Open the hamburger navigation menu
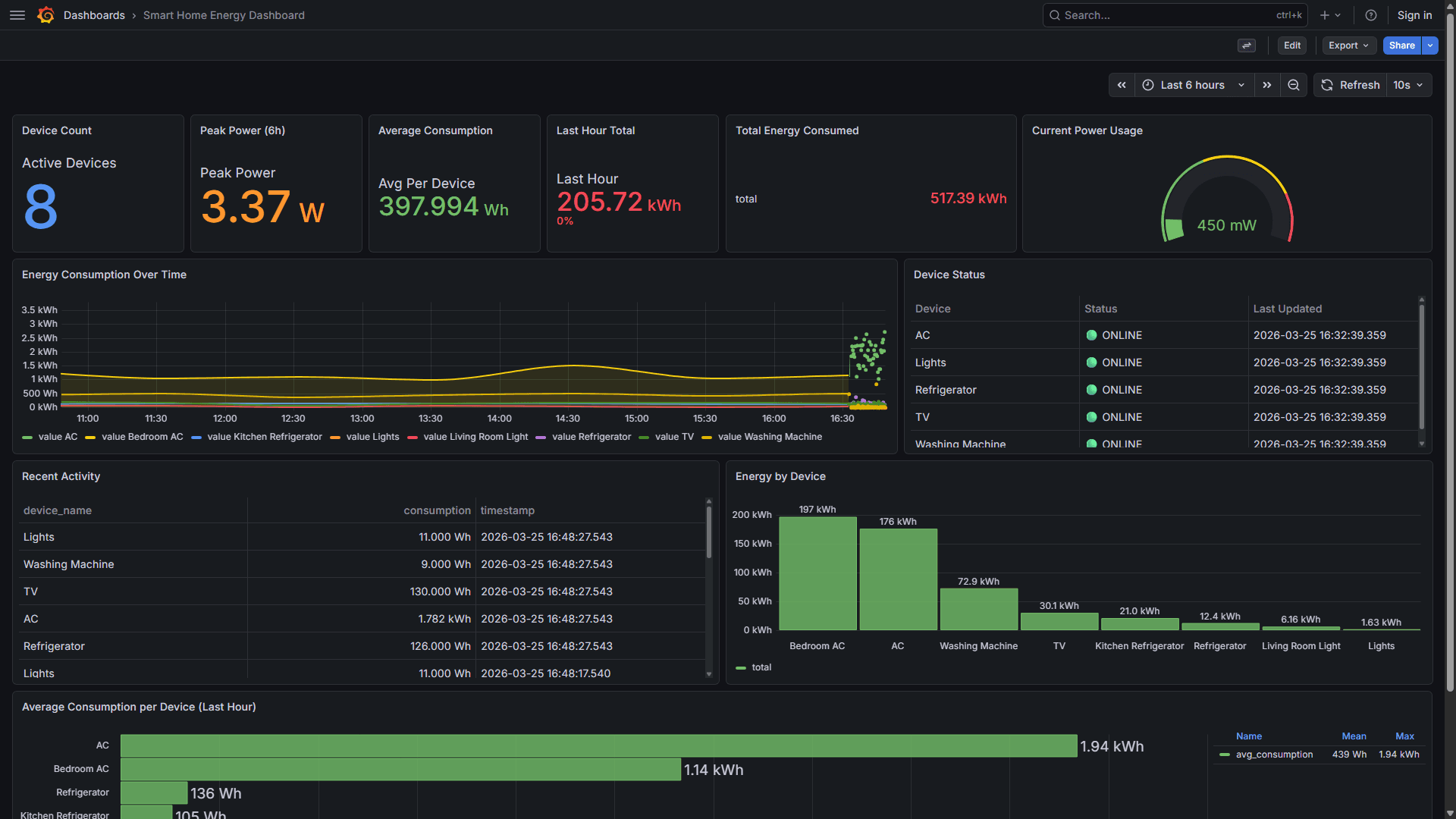 coord(17,15)
